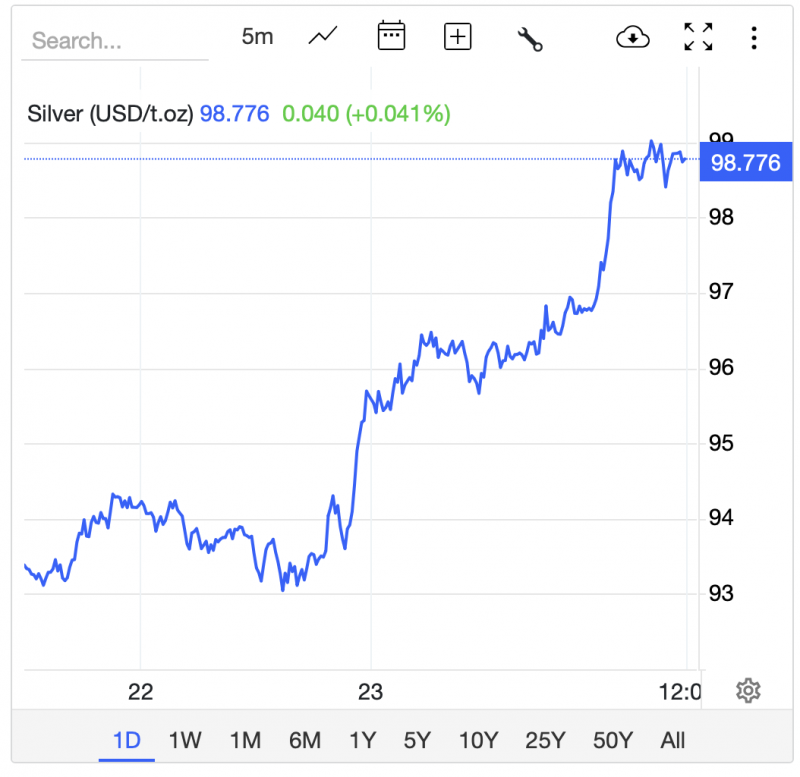
Task: Show All historical data range
Action: coord(673,740)
